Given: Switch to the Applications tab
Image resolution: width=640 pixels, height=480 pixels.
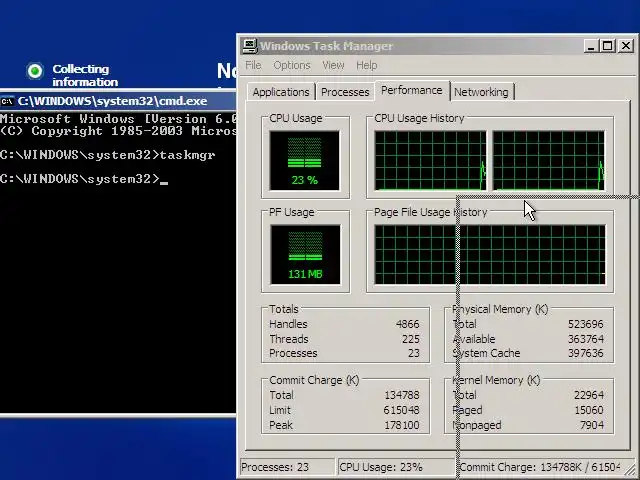Looking at the screenshot, I should (281, 92).
